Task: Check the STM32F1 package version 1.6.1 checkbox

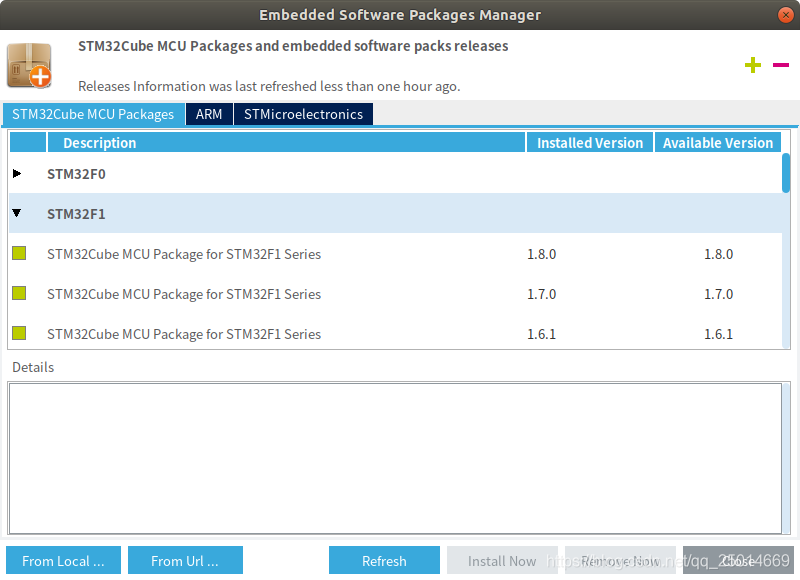Action: coord(17,334)
